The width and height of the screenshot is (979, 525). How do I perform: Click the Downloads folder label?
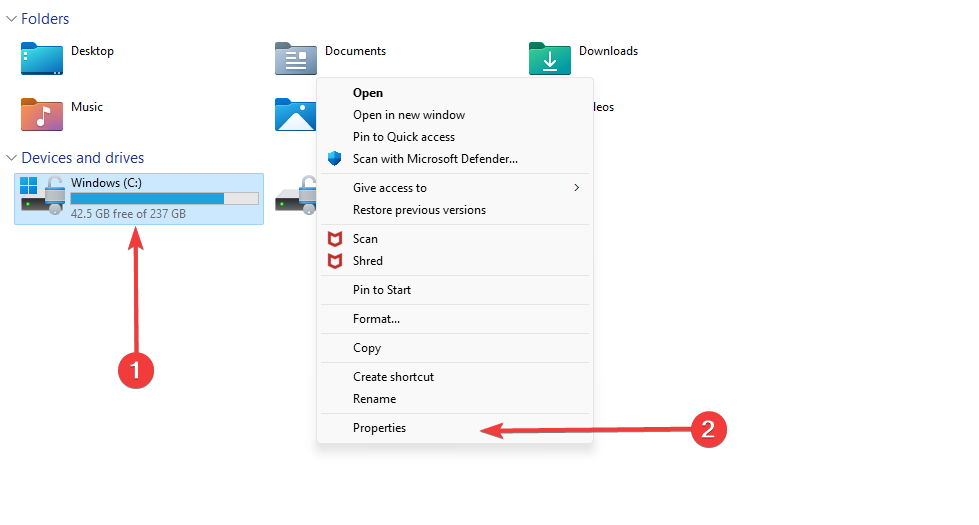[x=608, y=51]
